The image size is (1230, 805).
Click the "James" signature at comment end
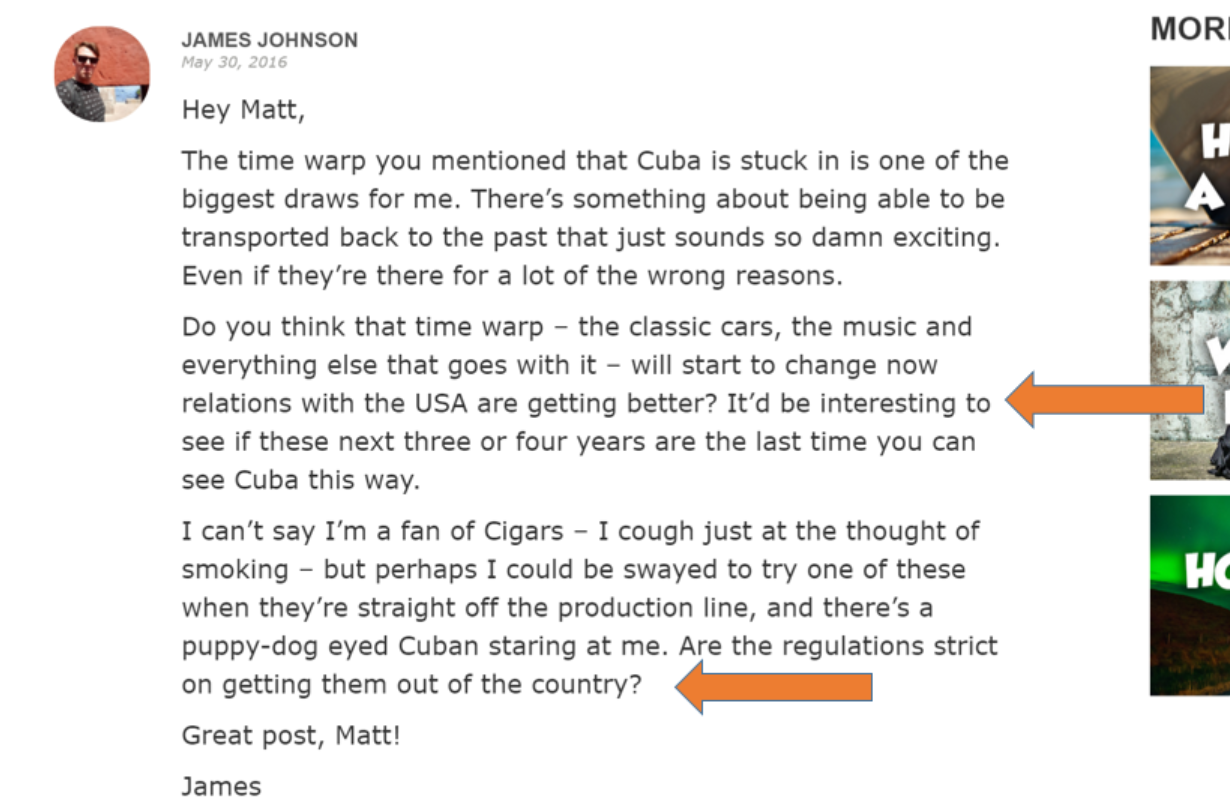(221, 786)
